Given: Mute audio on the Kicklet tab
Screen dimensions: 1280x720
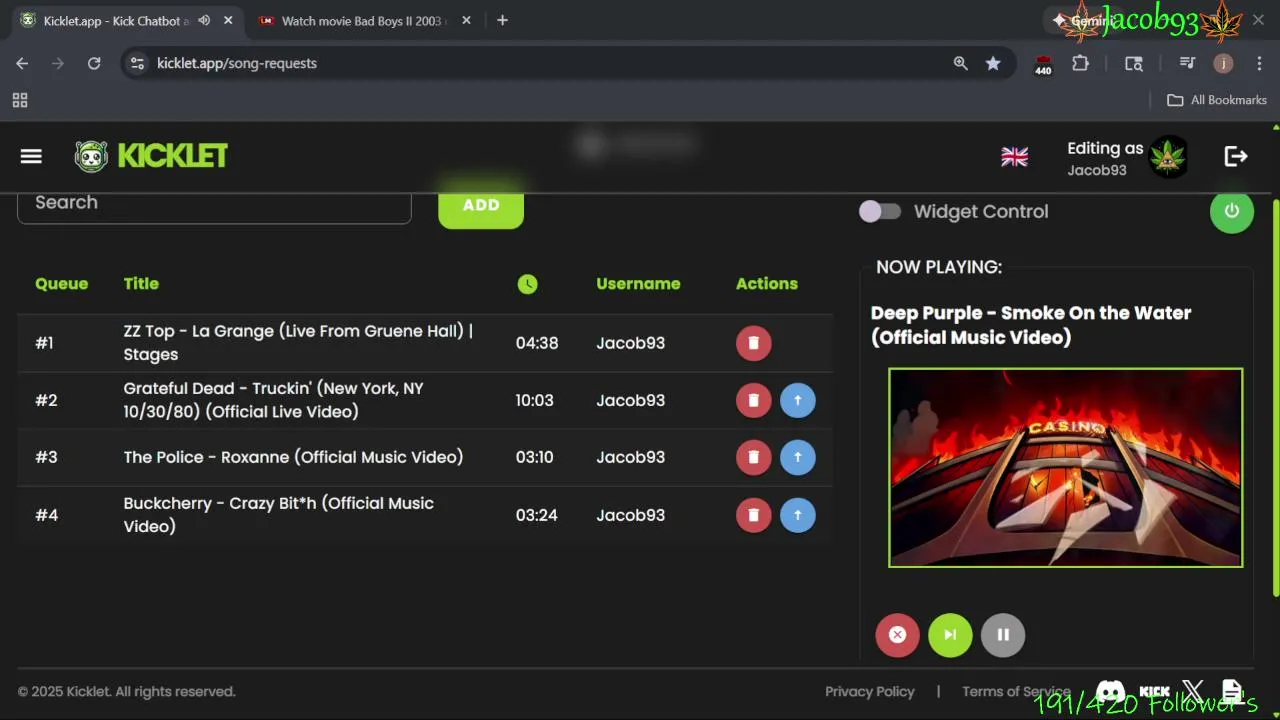Looking at the screenshot, I should point(204,20).
